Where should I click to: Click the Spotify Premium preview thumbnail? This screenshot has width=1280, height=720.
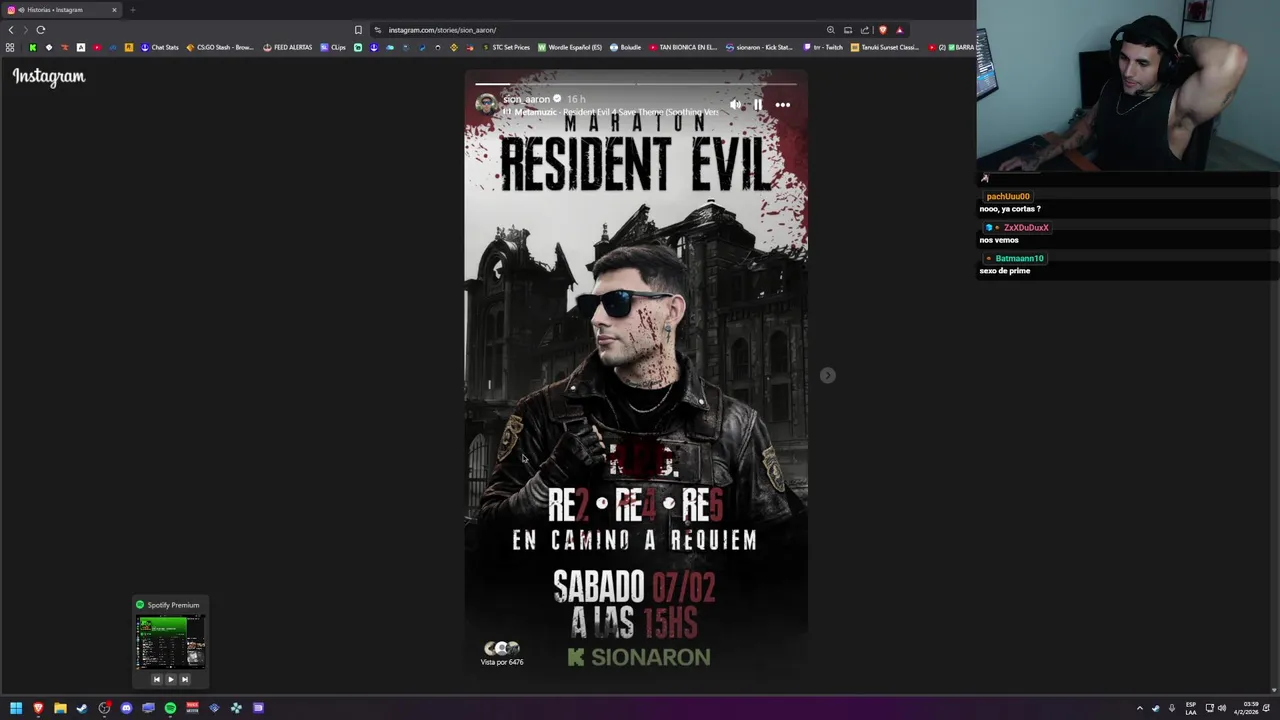click(x=170, y=642)
